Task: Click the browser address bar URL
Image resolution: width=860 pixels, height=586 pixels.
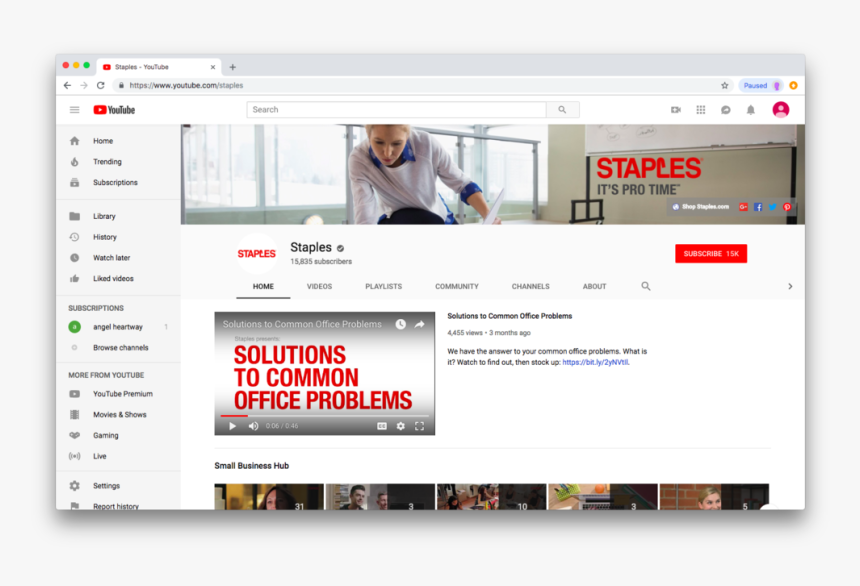Action: click(186, 85)
